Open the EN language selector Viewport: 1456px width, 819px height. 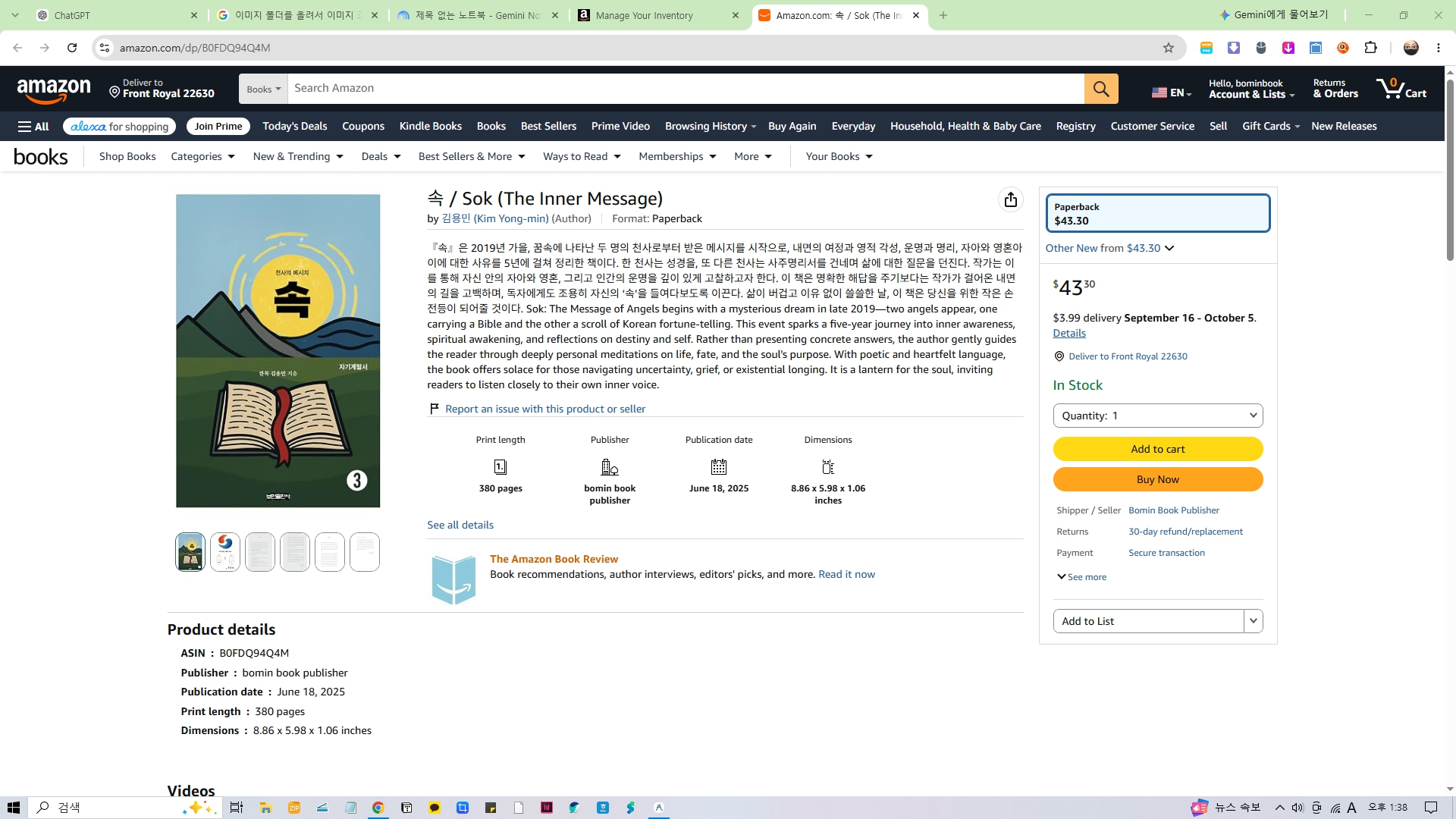click(x=1172, y=93)
